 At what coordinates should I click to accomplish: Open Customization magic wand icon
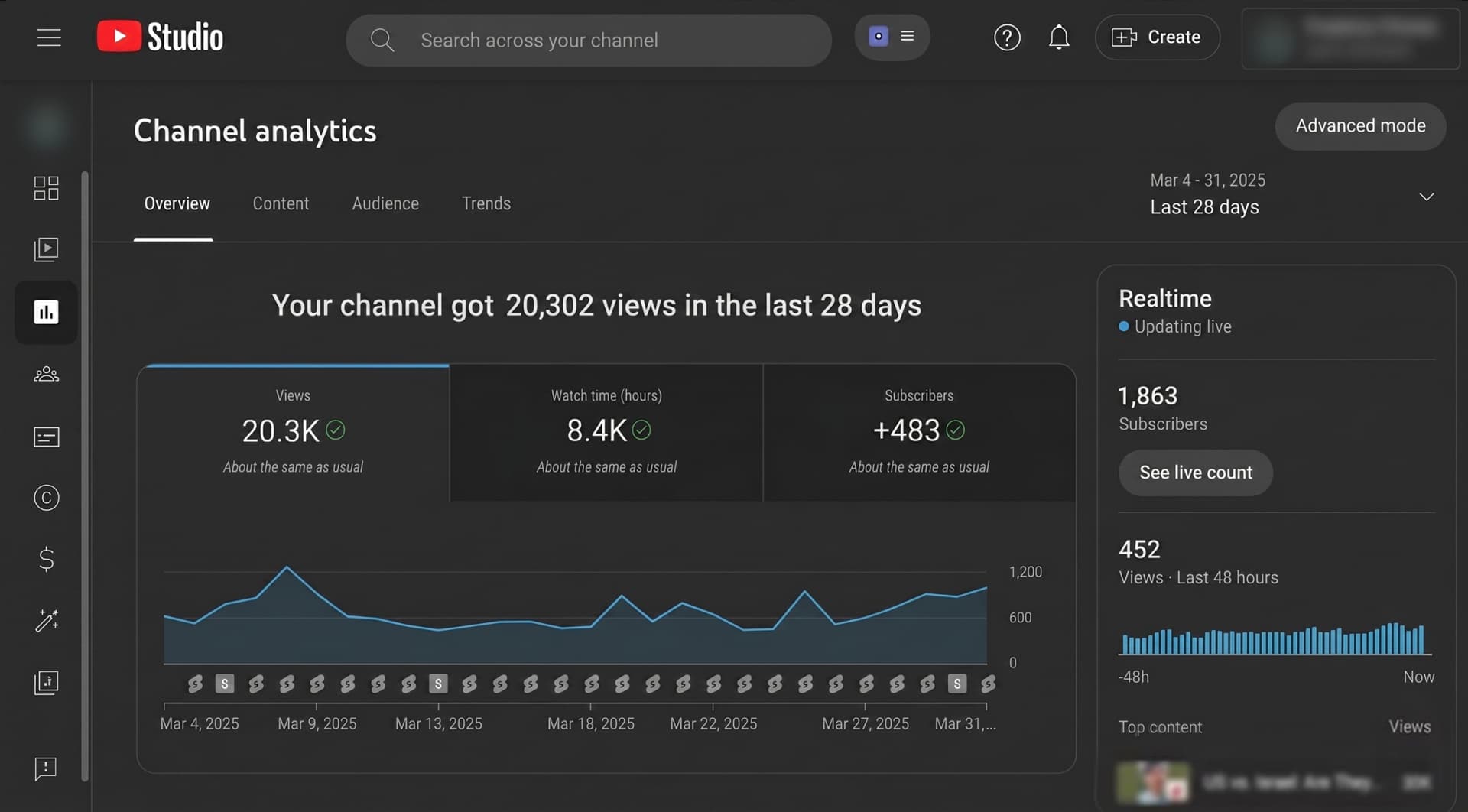[46, 621]
